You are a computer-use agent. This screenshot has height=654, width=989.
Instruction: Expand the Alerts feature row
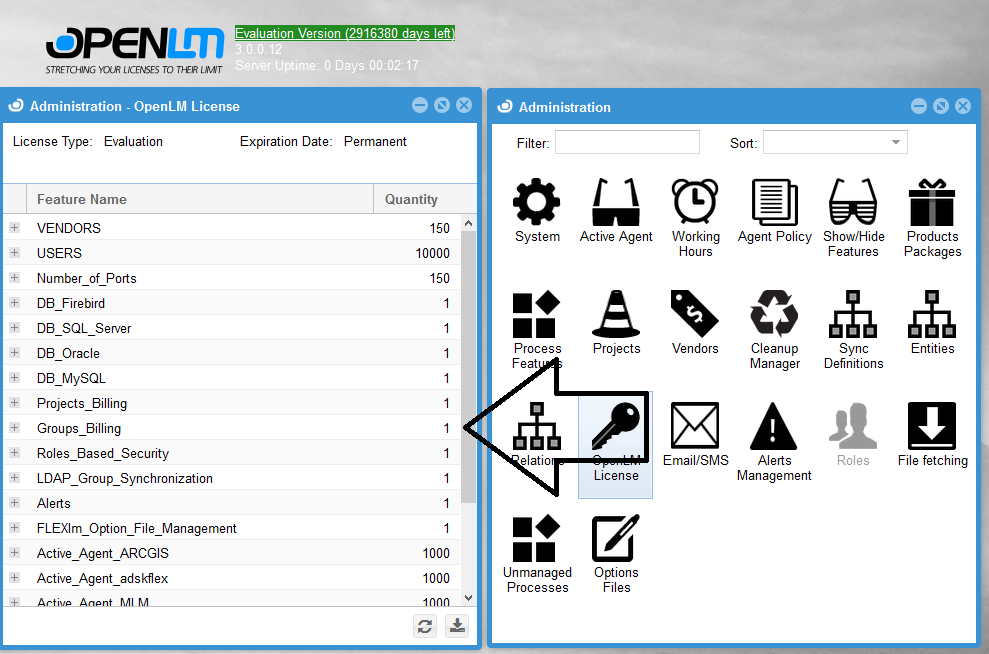pos(15,503)
